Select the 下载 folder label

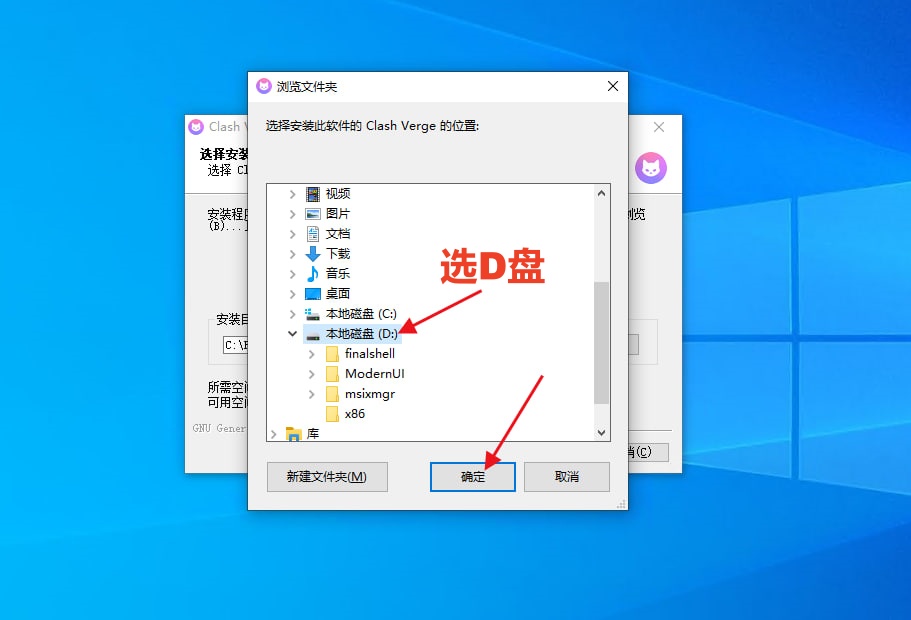pyautogui.click(x=338, y=253)
